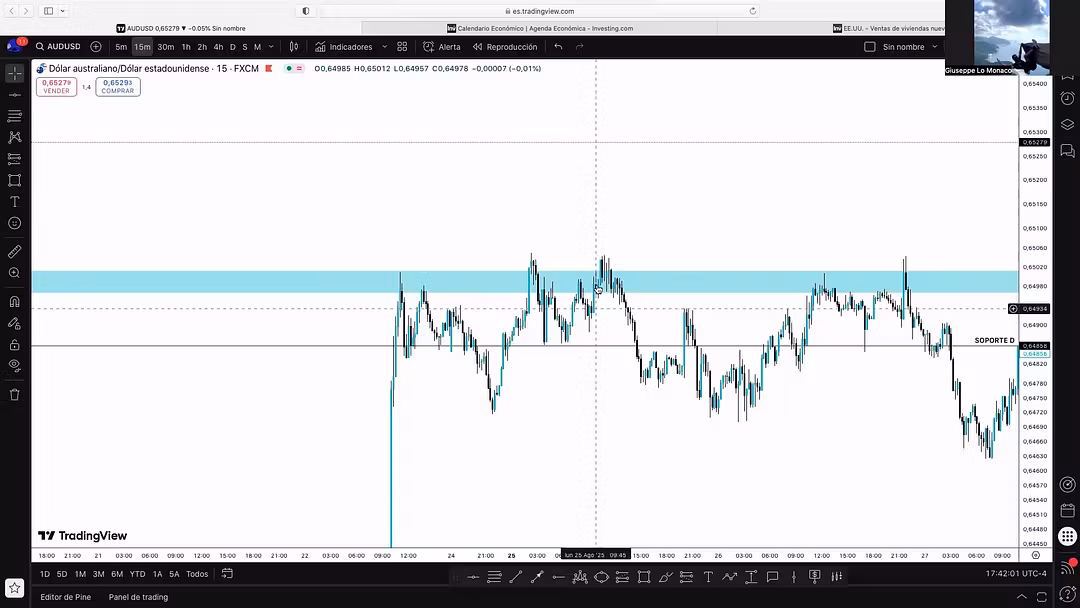The width and height of the screenshot is (1080, 608).
Task: Open chart settings gear at time axis corner
Action: (1035, 555)
